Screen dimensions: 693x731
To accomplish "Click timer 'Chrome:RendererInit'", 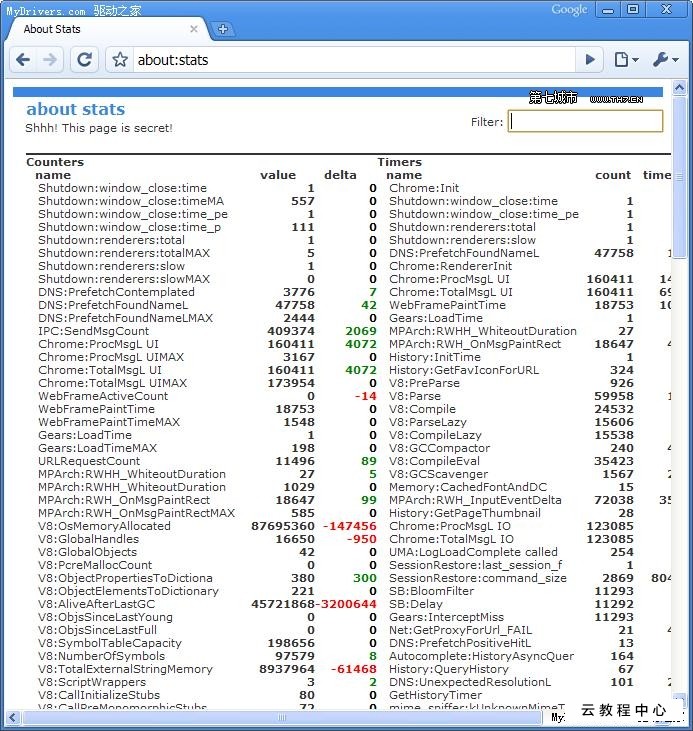I will point(450,266).
